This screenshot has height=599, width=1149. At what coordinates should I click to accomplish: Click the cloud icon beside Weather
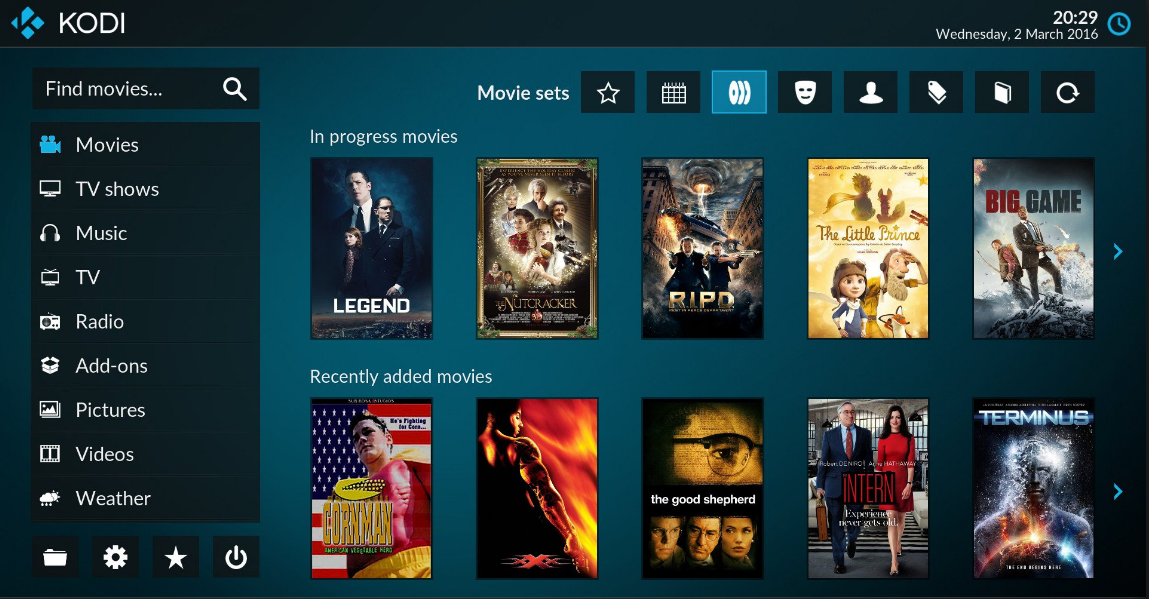50,499
